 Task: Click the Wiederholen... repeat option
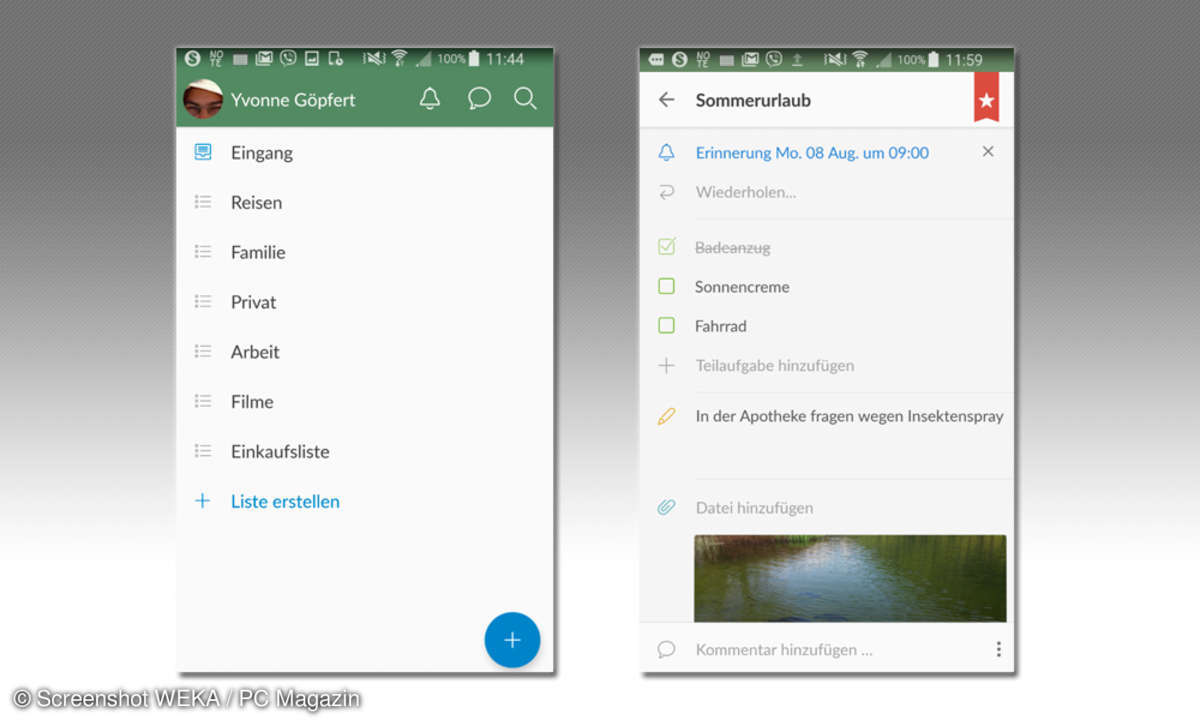click(x=746, y=191)
